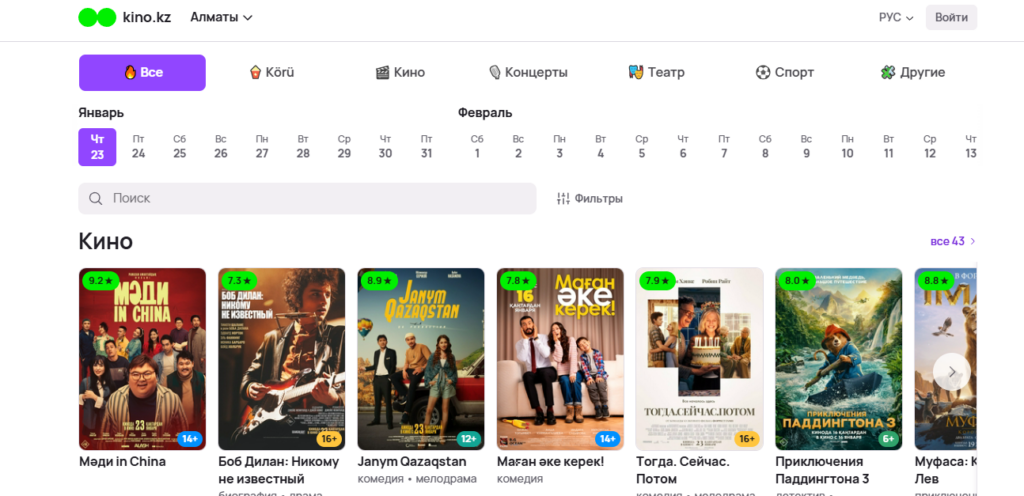This screenshot has height=496, width=1024.
Task: Click the 8.0 star rating badge
Action: pyautogui.click(x=797, y=281)
